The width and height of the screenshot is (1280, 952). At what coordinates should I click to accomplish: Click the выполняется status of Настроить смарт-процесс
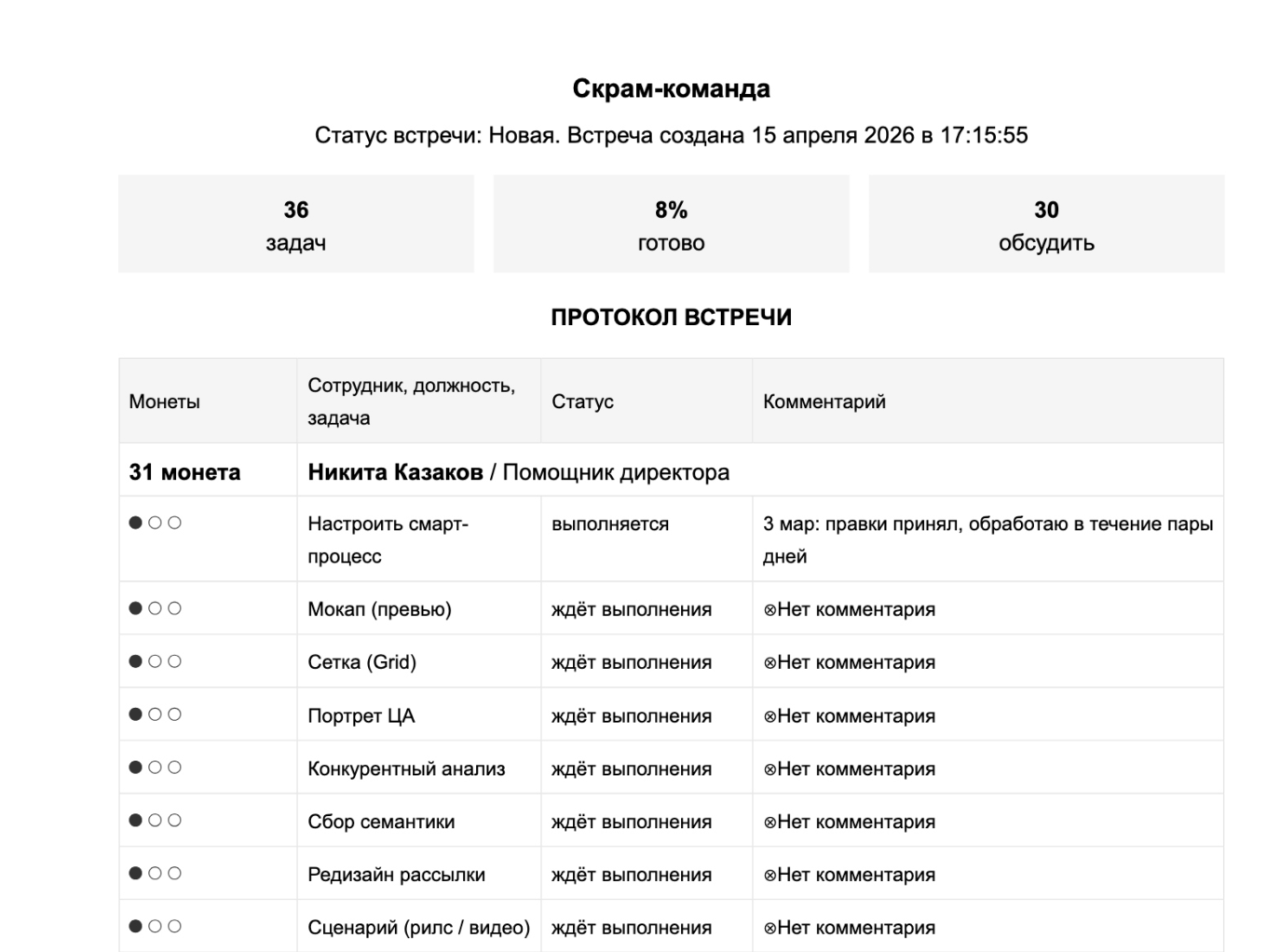(x=609, y=524)
